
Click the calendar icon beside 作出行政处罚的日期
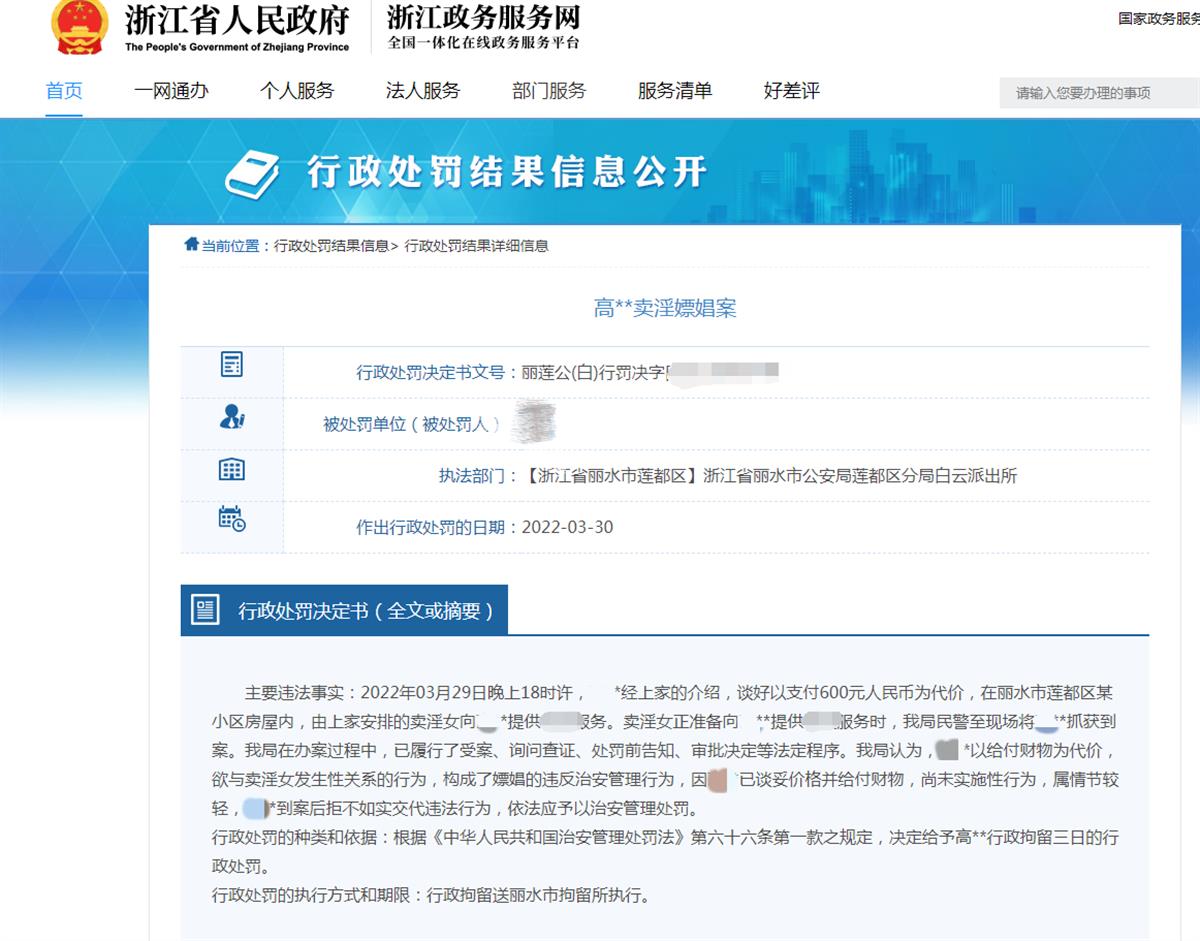click(x=232, y=518)
